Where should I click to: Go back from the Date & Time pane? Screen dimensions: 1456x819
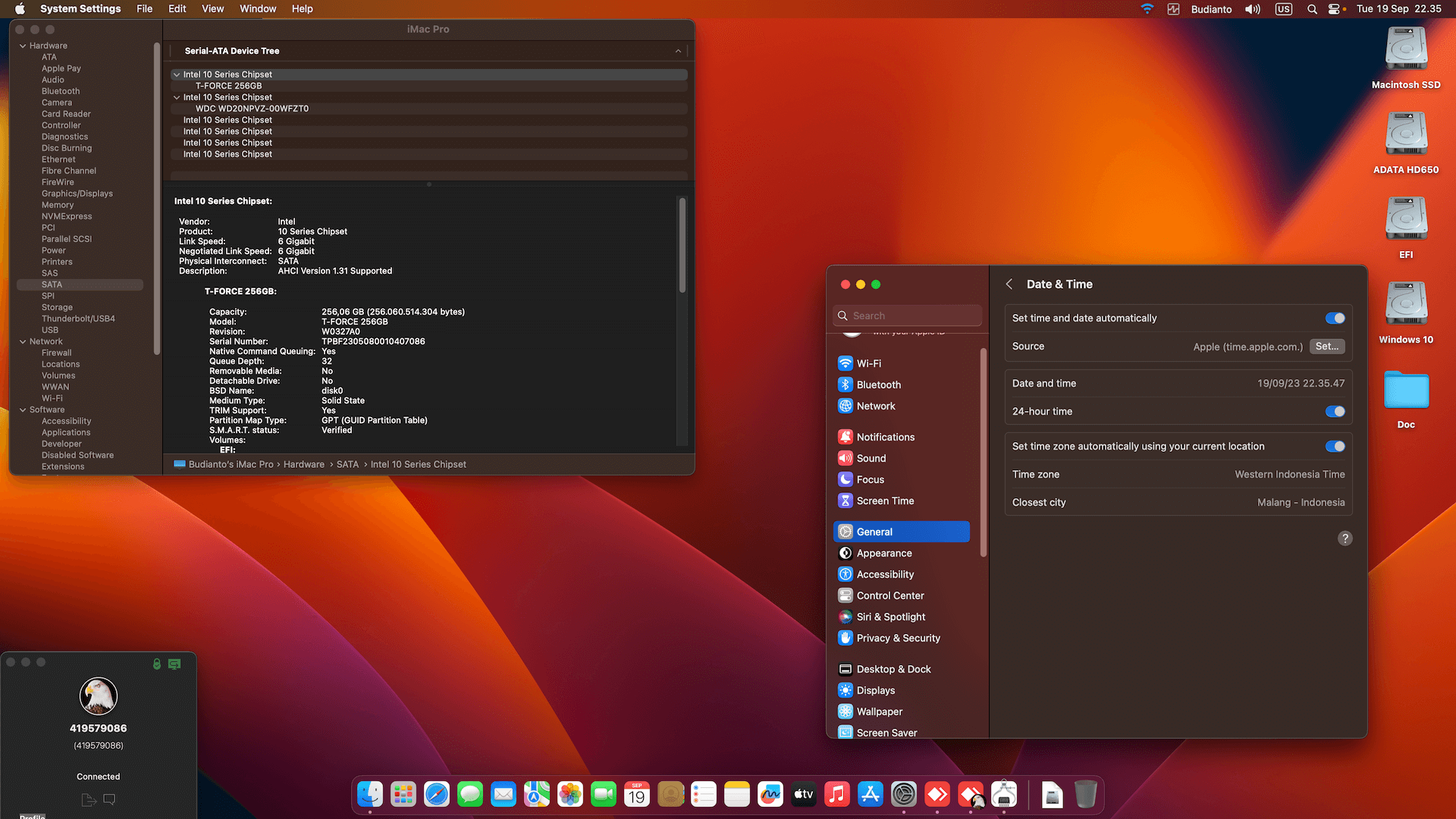pyautogui.click(x=1009, y=284)
